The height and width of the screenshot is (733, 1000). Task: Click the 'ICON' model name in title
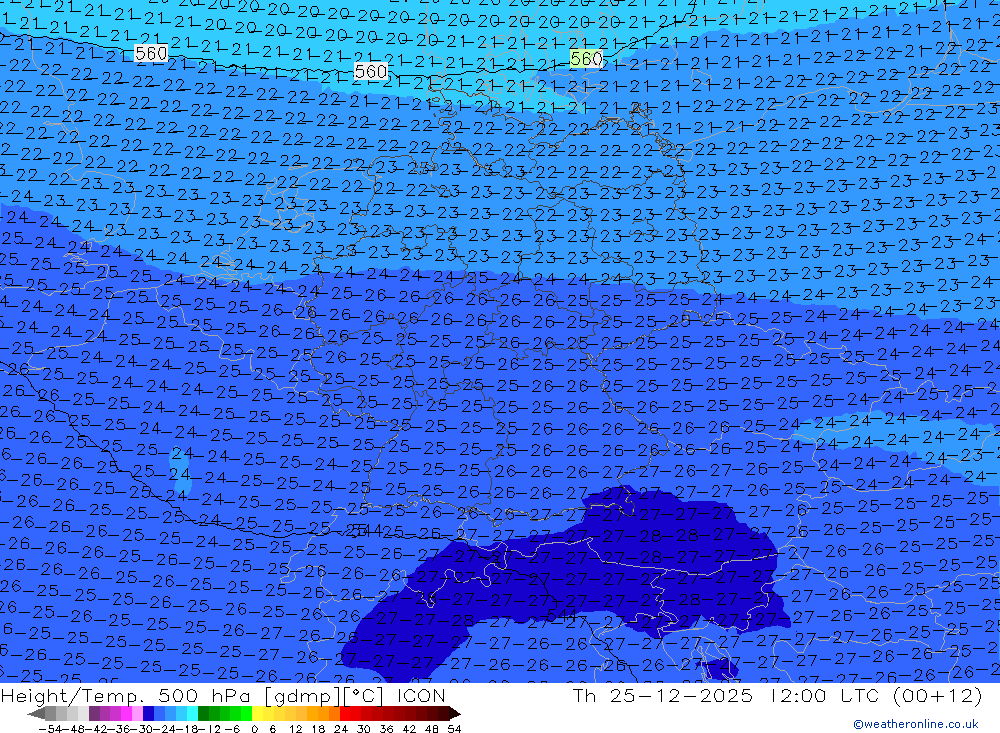point(421,695)
